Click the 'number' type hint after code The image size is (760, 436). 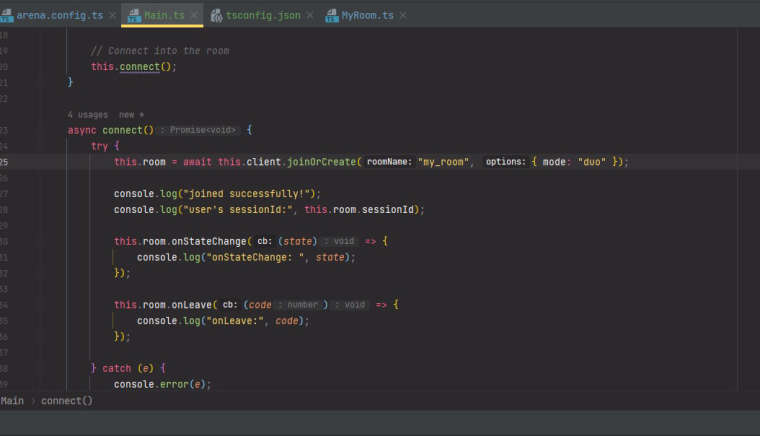[x=302, y=305]
